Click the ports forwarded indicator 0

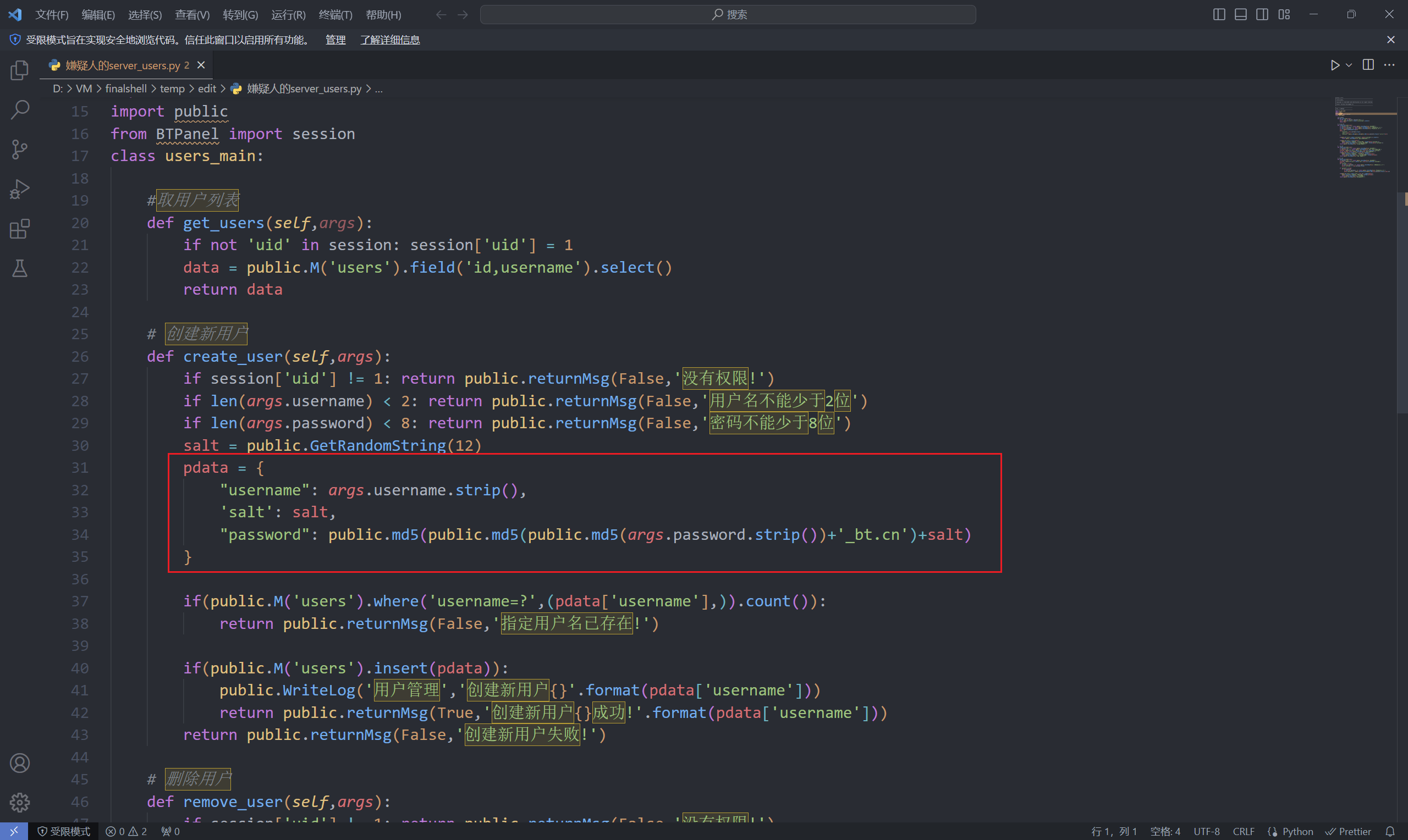[x=170, y=832]
